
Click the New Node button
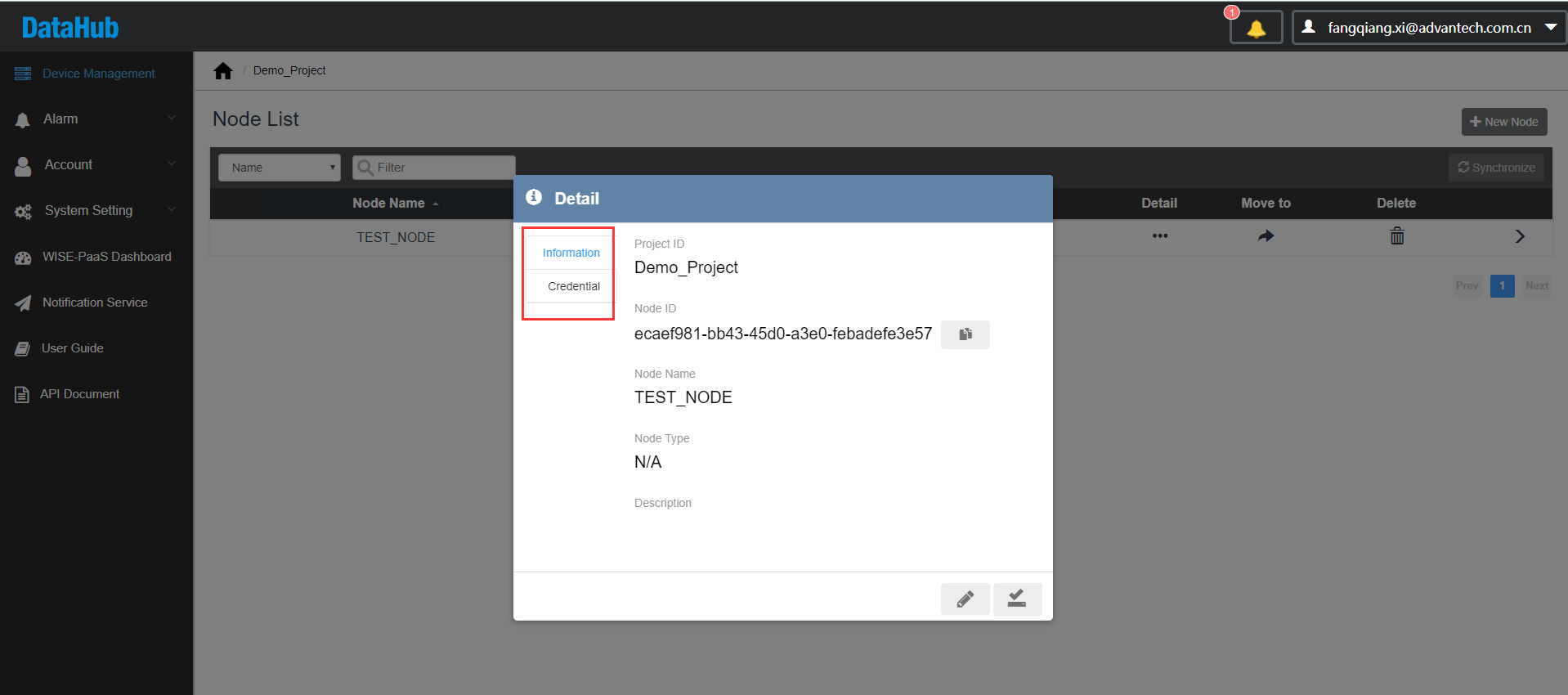[x=1504, y=122]
